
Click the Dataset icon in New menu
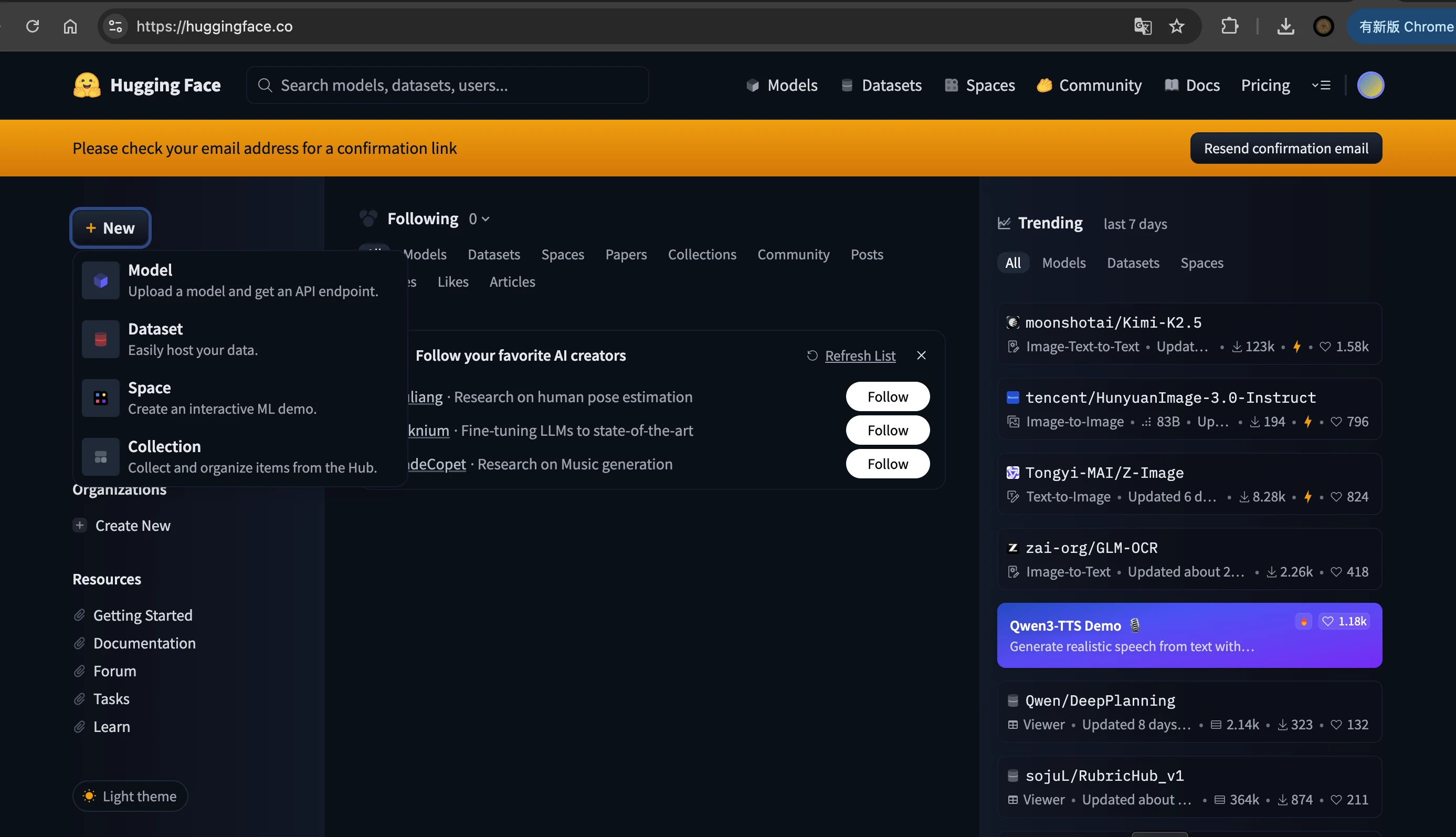point(101,339)
